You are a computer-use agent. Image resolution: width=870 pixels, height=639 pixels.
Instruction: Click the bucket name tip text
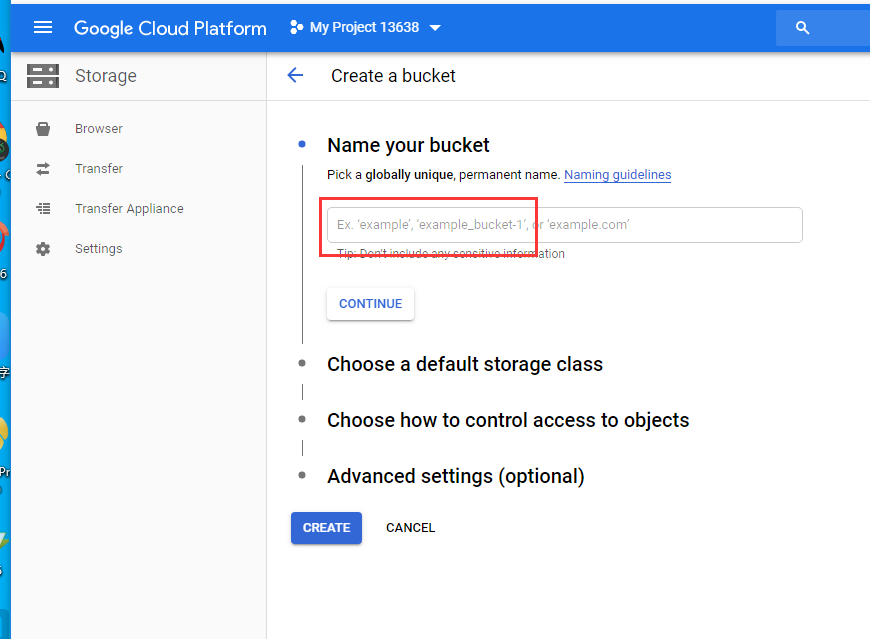(451, 253)
